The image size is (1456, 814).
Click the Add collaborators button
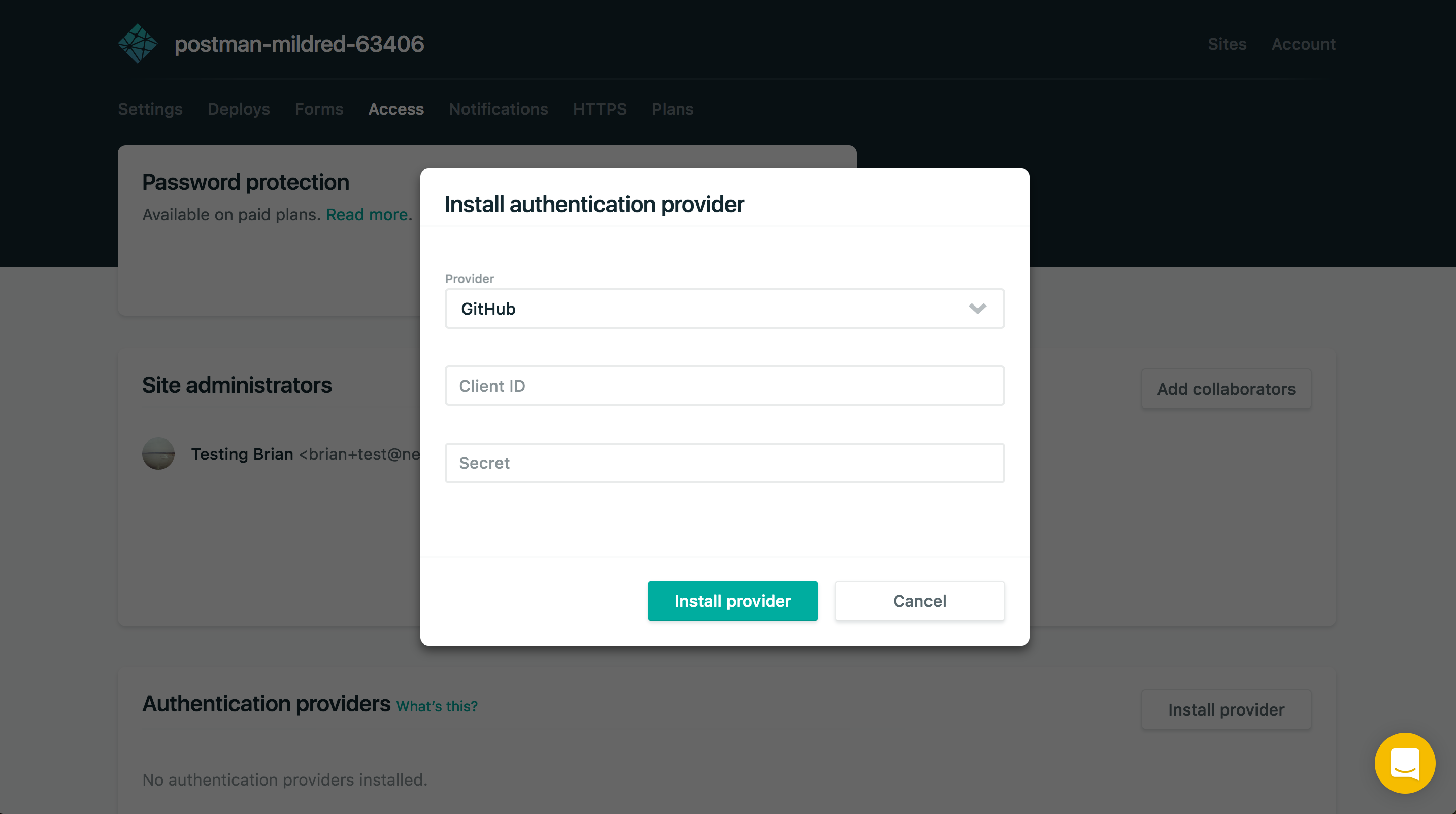(1226, 389)
